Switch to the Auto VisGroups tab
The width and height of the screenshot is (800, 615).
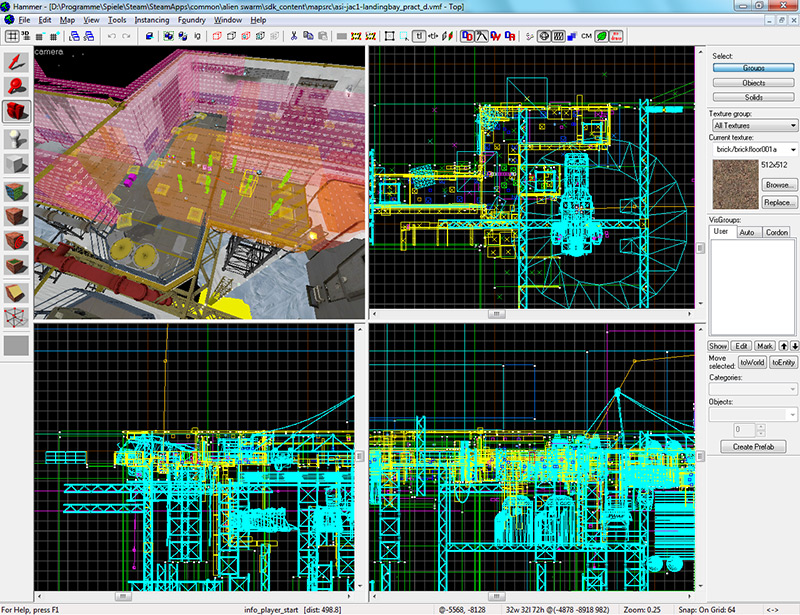coord(747,232)
